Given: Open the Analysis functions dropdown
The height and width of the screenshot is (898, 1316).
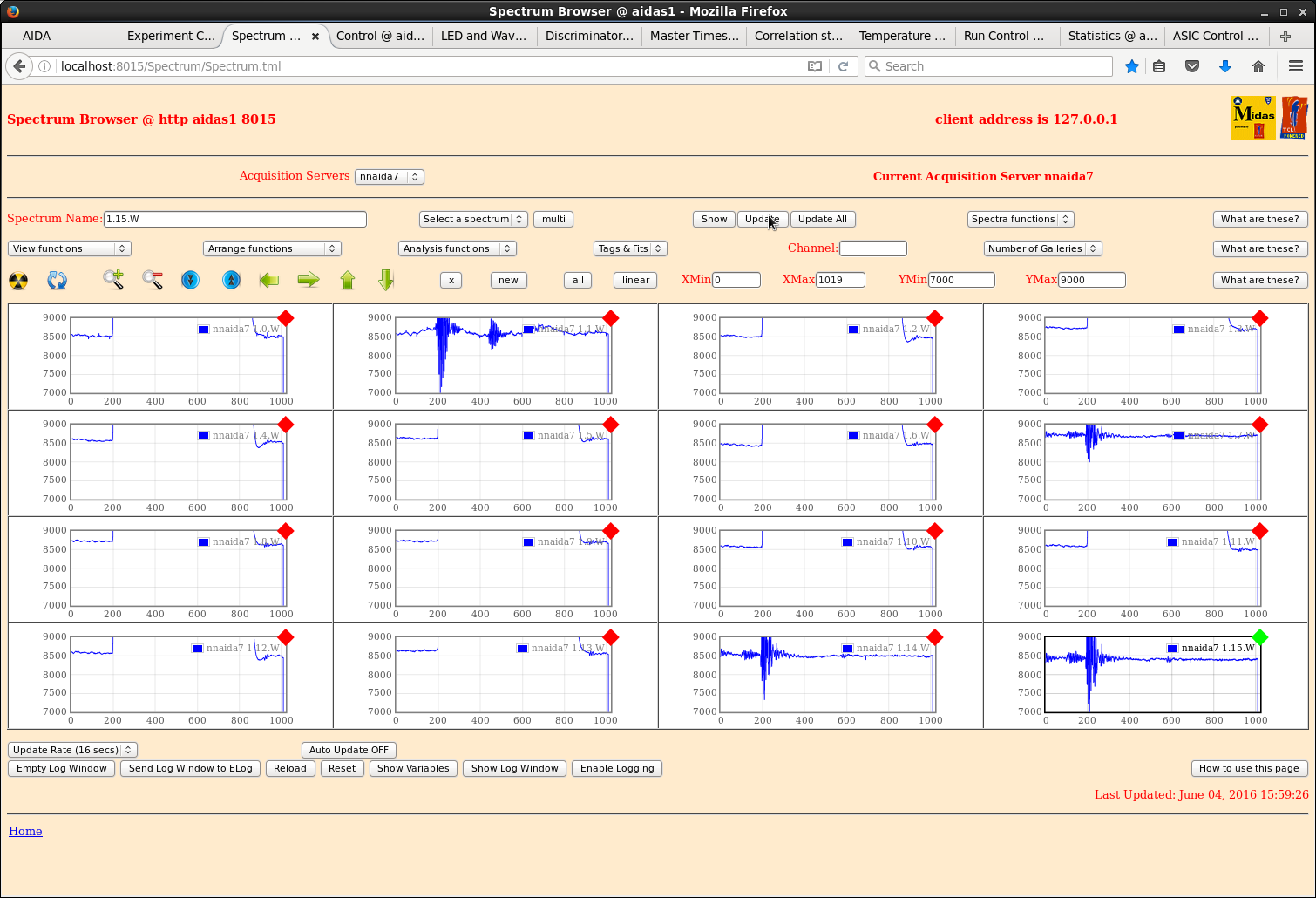Looking at the screenshot, I should [458, 248].
